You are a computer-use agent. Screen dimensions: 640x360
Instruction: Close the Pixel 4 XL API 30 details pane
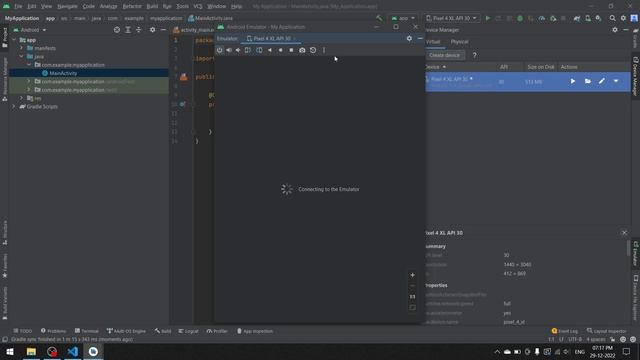[624, 233]
